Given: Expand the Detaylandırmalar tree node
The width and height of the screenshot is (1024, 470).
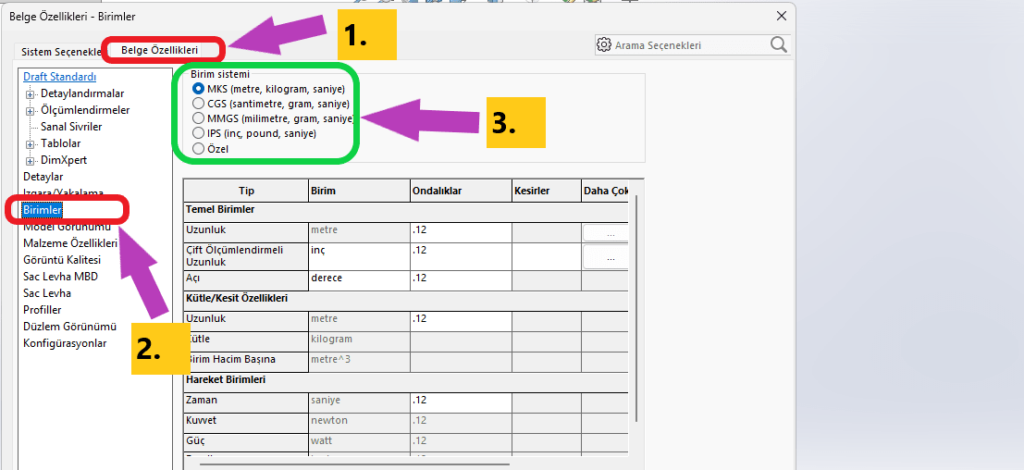Looking at the screenshot, I should 30,94.
